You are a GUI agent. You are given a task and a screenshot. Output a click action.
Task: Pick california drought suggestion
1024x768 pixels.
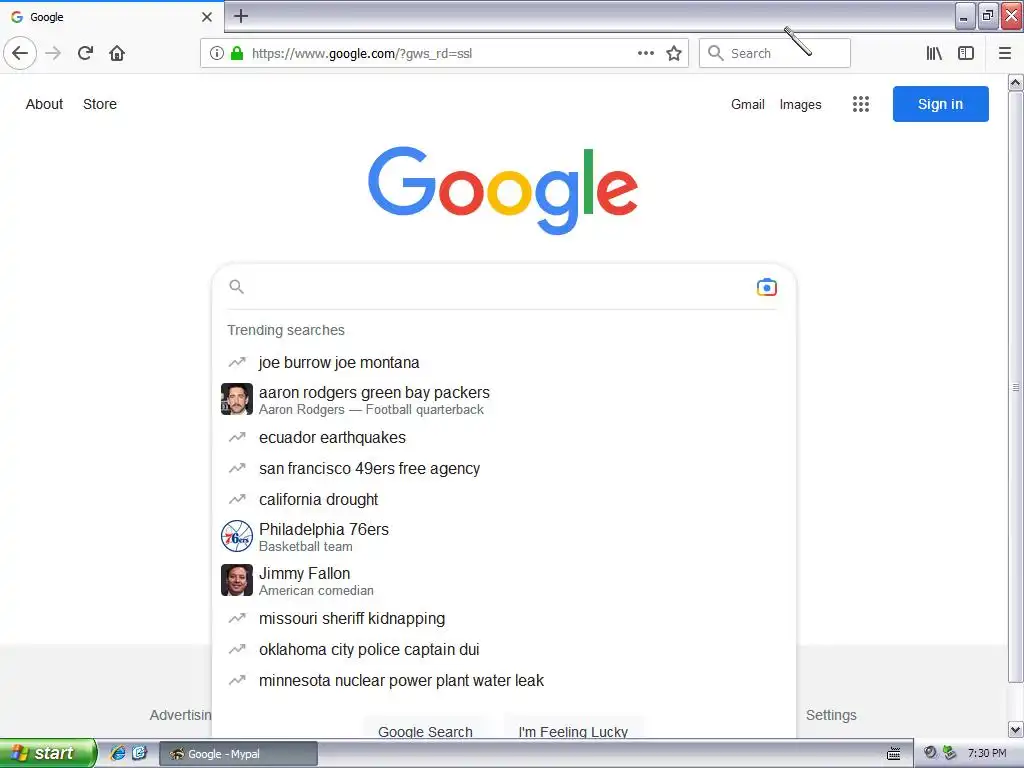(x=504, y=500)
